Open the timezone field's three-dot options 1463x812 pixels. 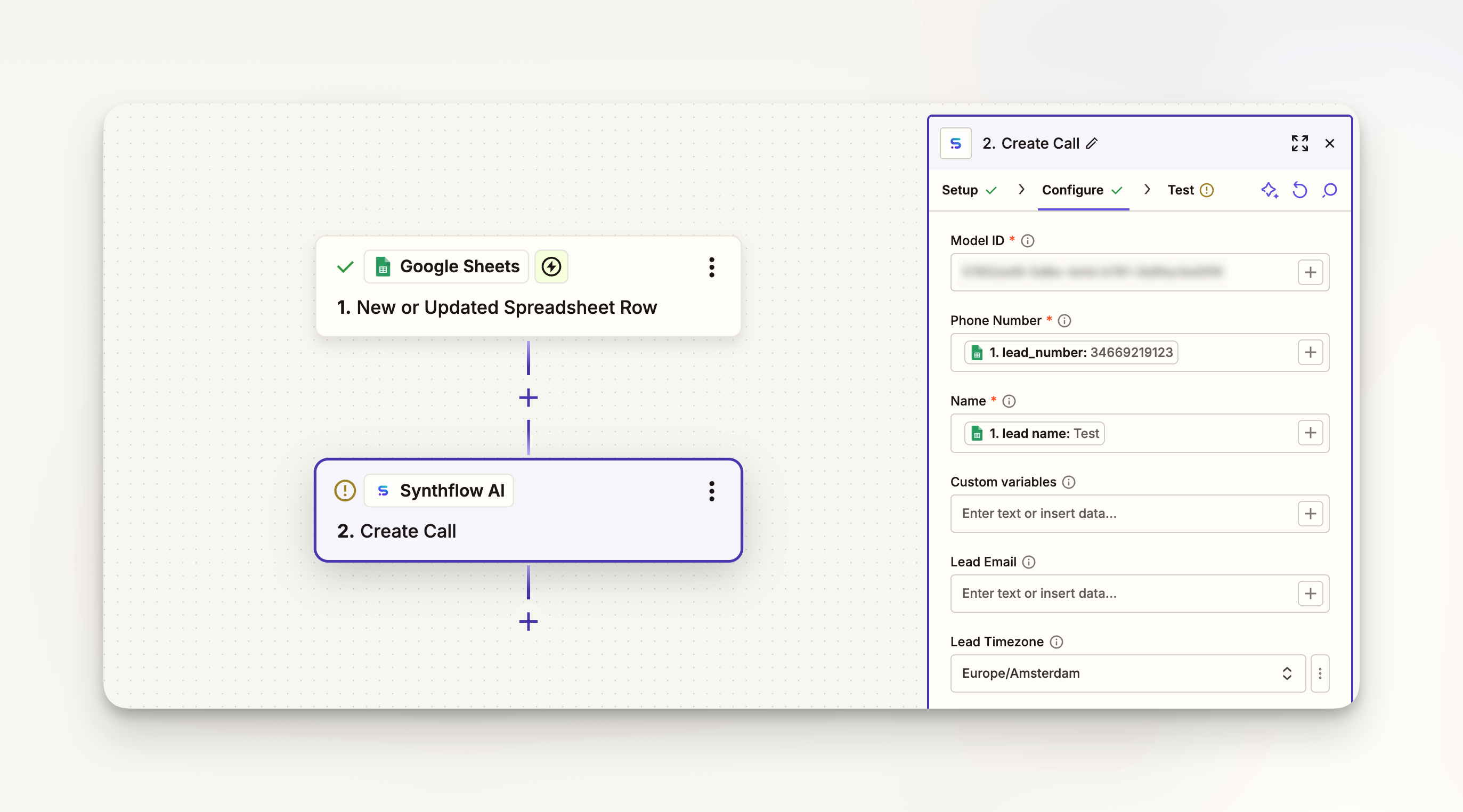[1320, 673]
